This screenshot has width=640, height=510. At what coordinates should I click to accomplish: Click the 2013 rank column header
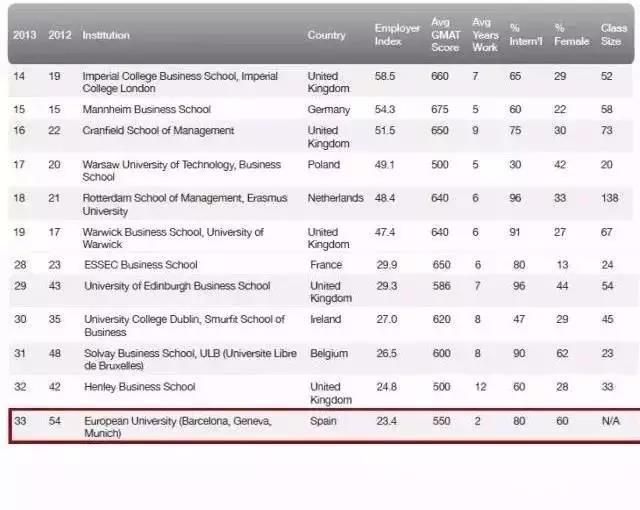pyautogui.click(x=24, y=35)
